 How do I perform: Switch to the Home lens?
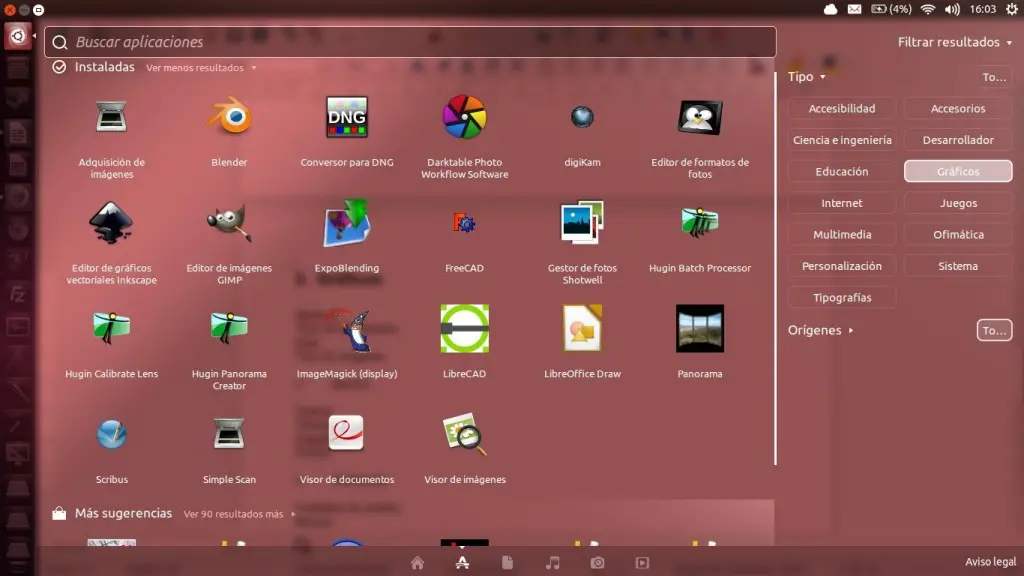[x=417, y=562]
